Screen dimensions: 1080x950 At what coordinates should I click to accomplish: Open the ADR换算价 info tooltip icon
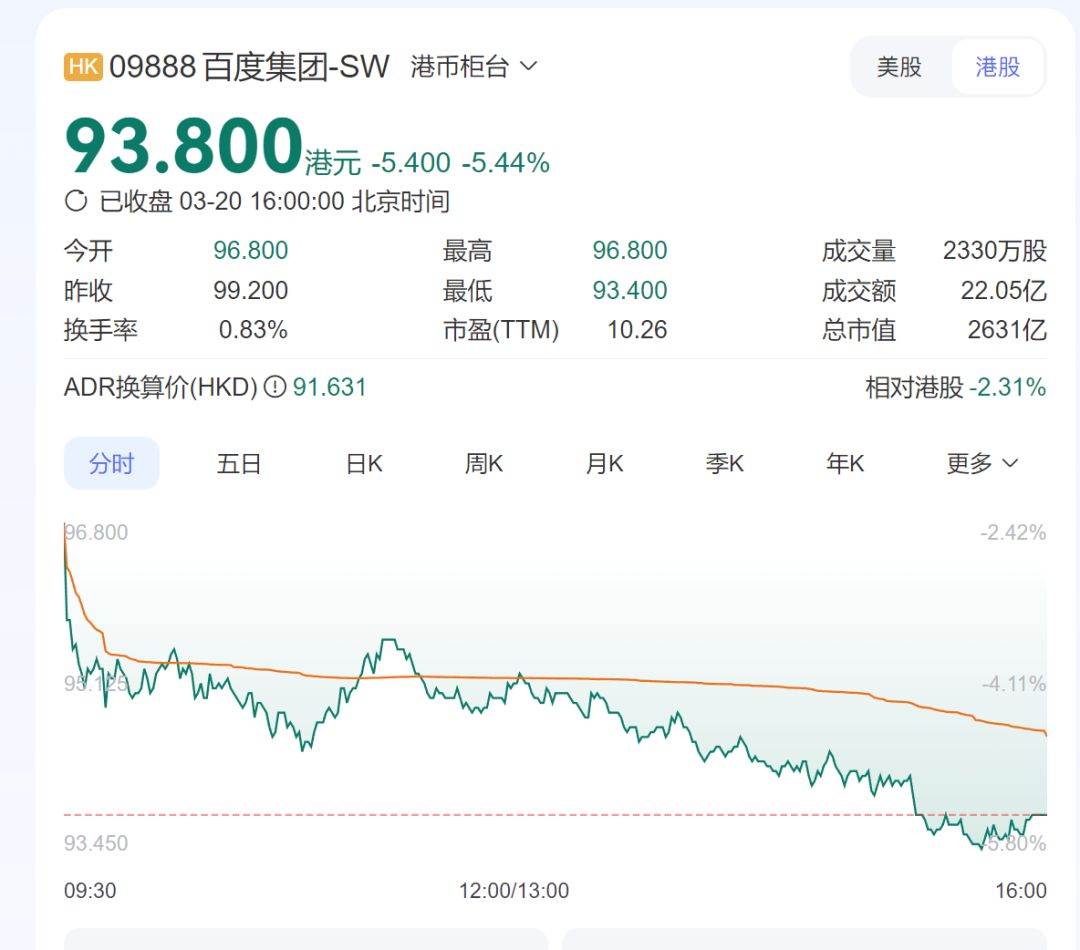277,386
